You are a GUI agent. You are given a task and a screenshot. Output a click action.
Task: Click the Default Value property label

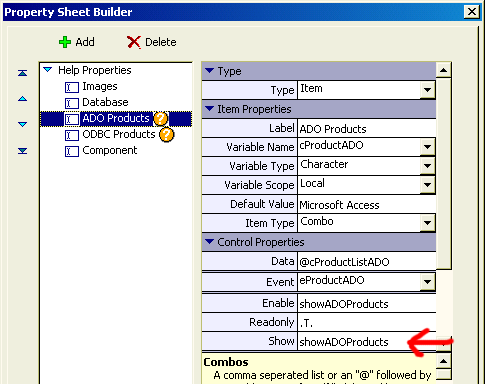click(x=262, y=204)
